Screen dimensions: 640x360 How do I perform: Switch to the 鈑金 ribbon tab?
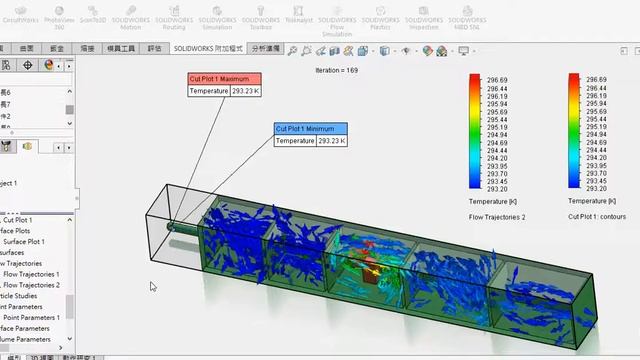click(57, 49)
